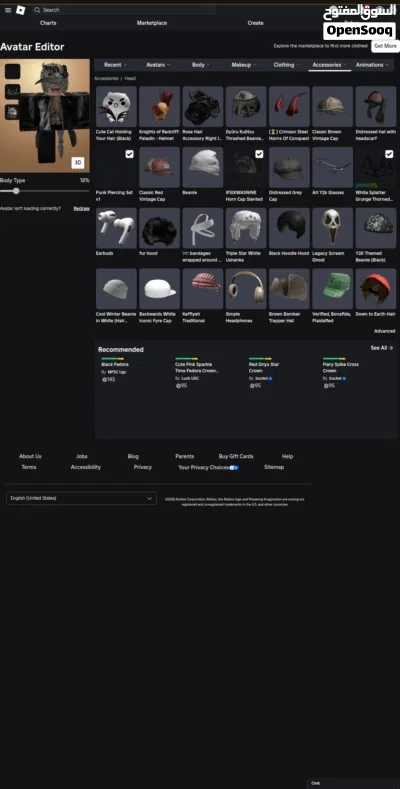Viewport: 400px width, 789px height.
Task: Open Red Onyx Star Crown item
Action: [x=264, y=367]
